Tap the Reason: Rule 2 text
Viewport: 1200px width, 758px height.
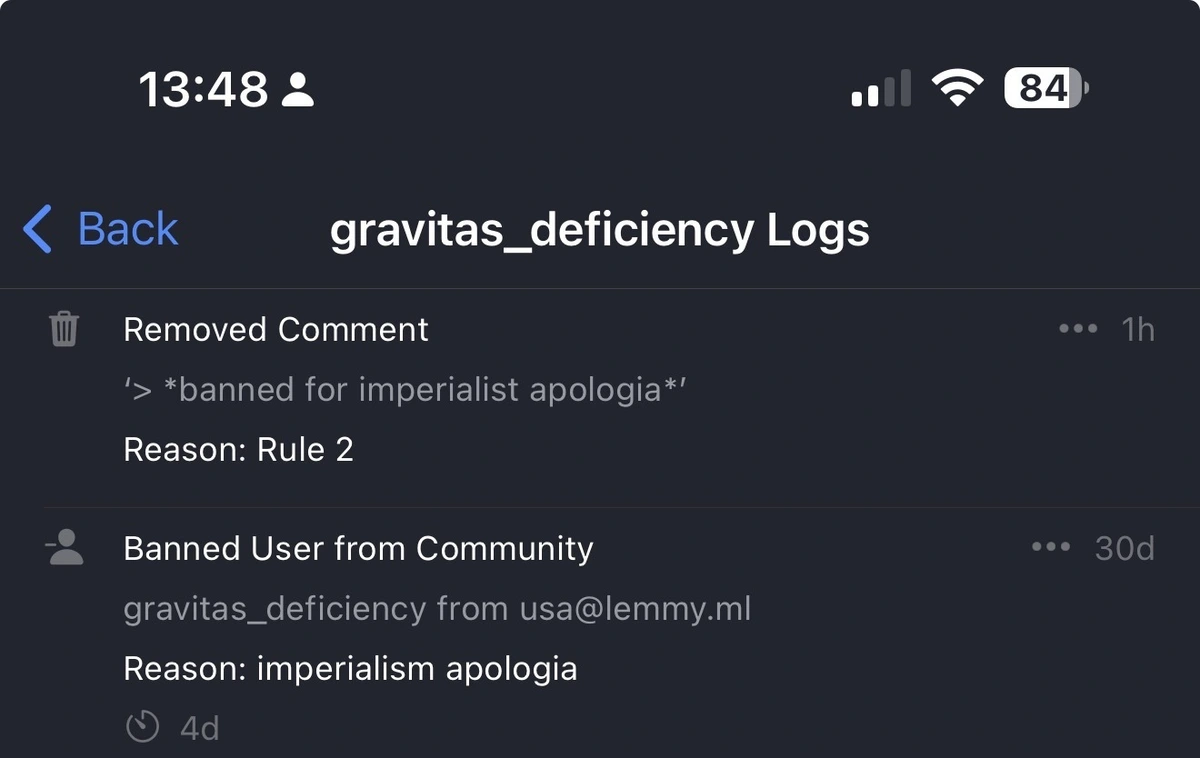[238, 449]
